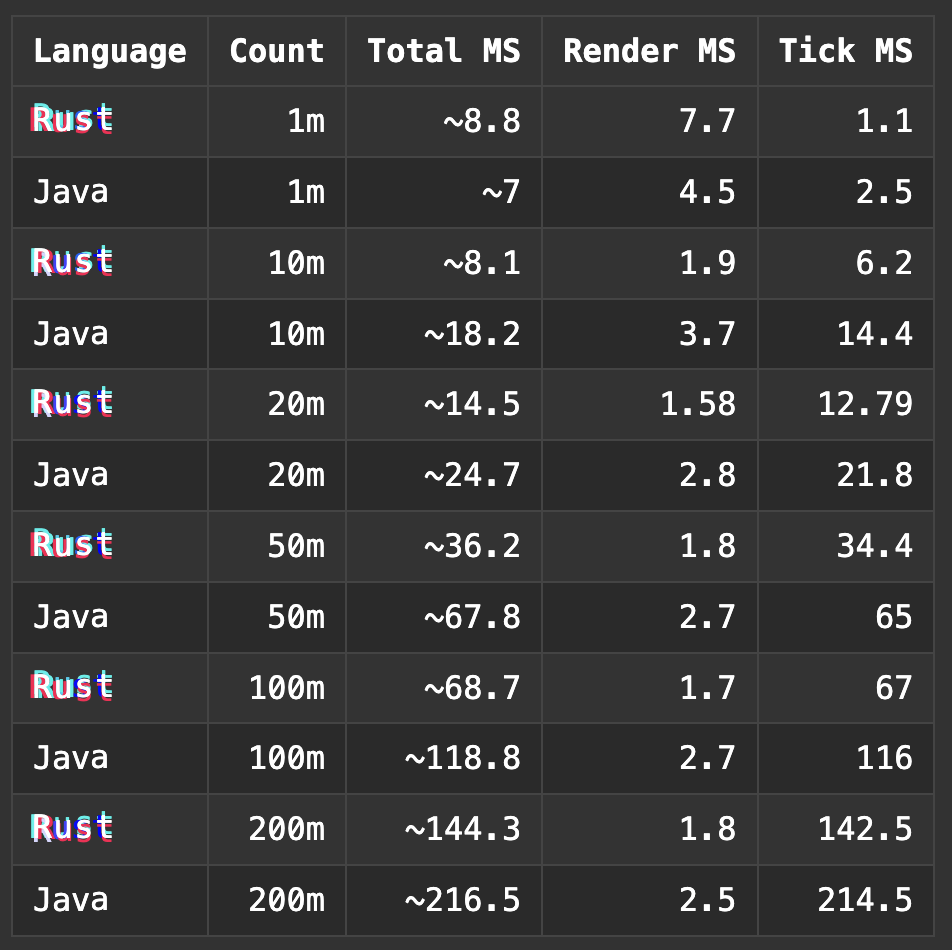
Task: Click the ~144.3 total cell
Action: (x=462, y=829)
